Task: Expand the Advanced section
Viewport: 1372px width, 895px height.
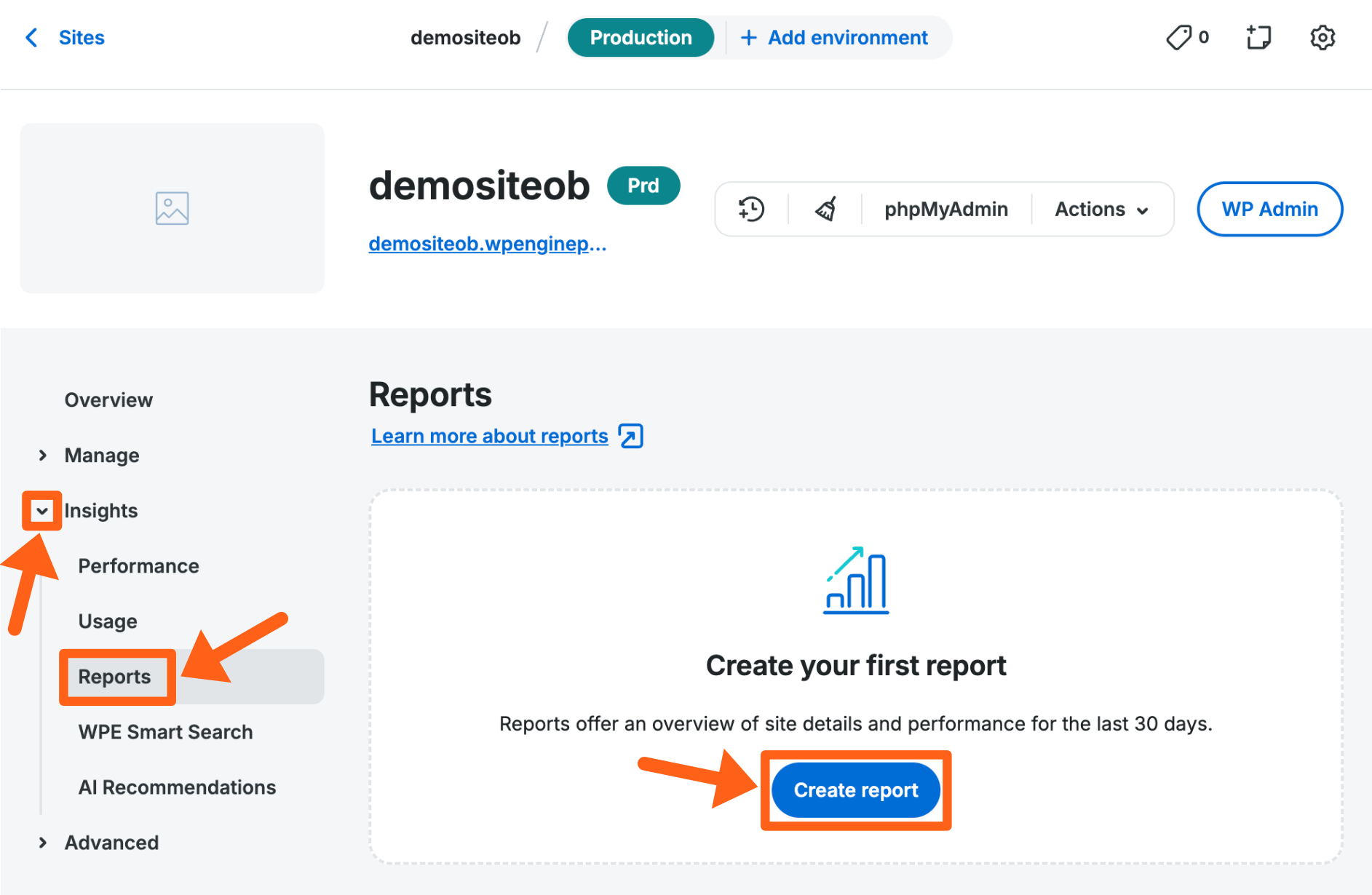Action: [43, 843]
